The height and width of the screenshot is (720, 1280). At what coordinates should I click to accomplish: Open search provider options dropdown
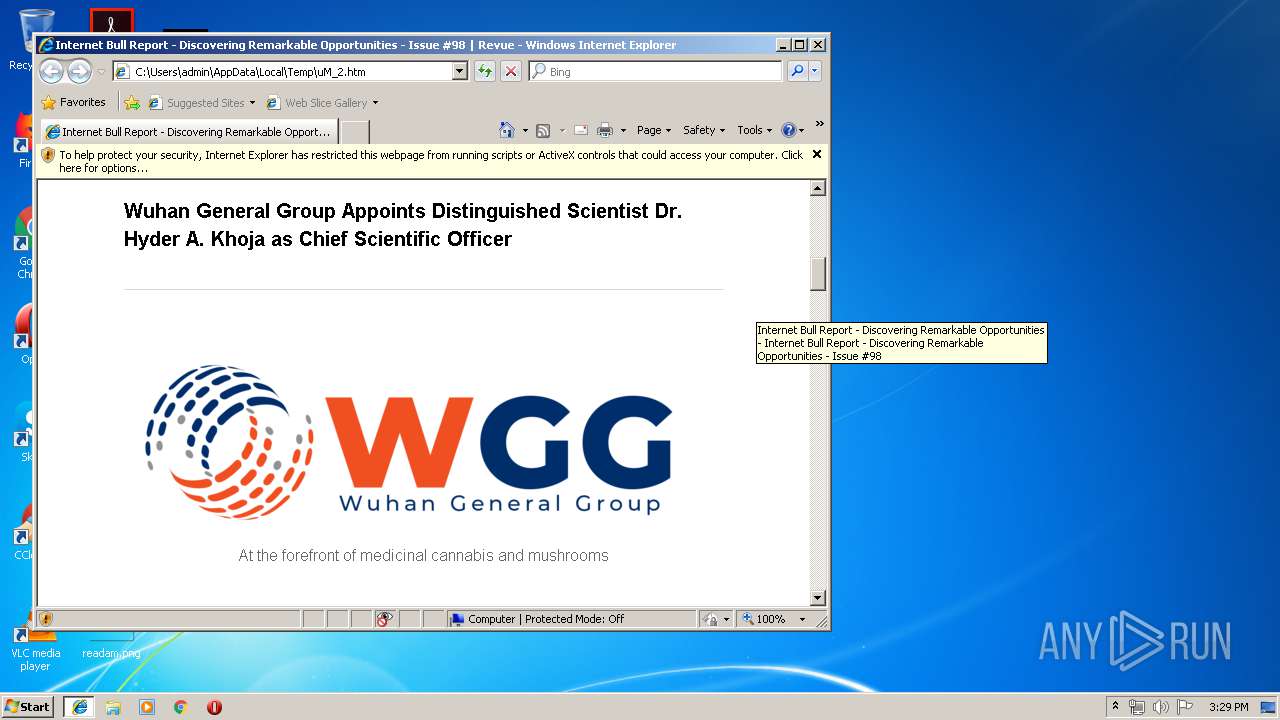click(x=815, y=72)
